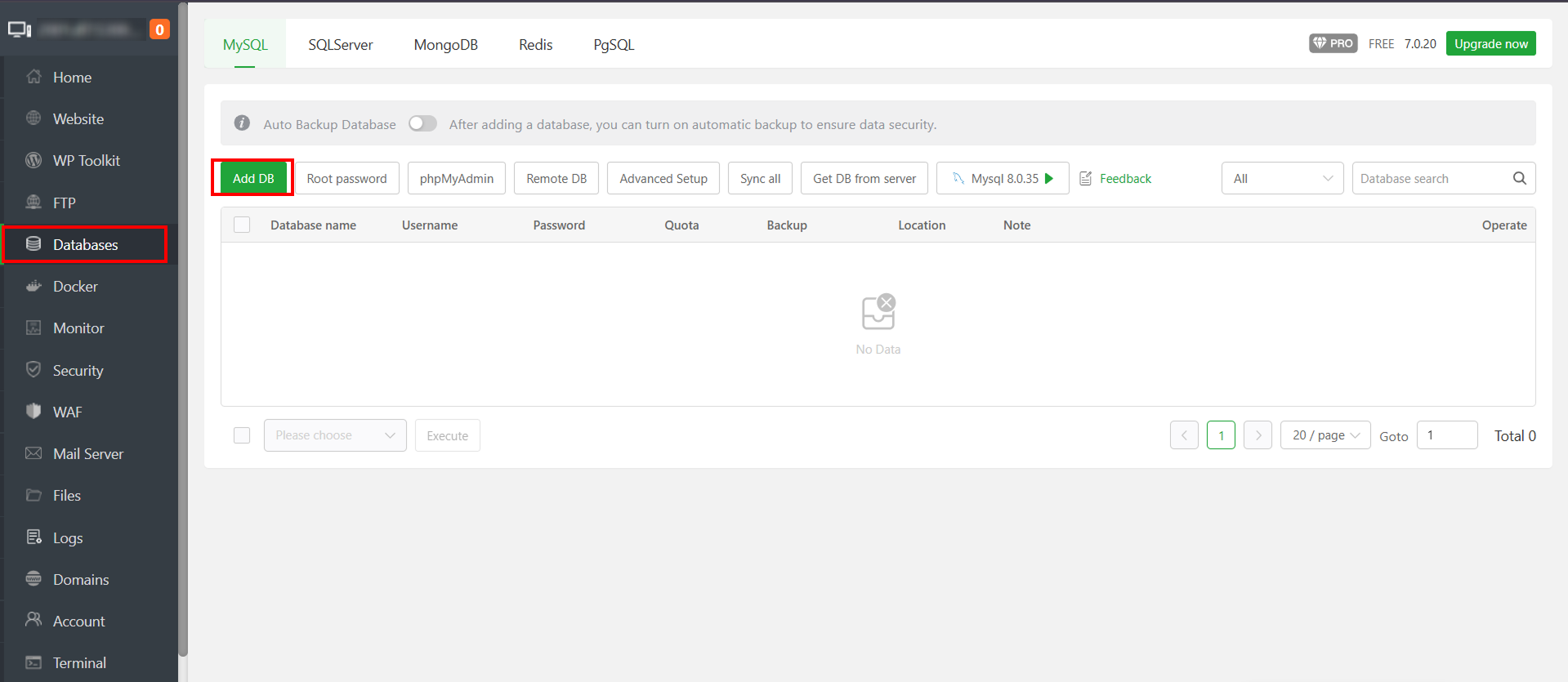Go to the previous page arrow
The width and height of the screenshot is (1568, 682).
click(x=1184, y=435)
